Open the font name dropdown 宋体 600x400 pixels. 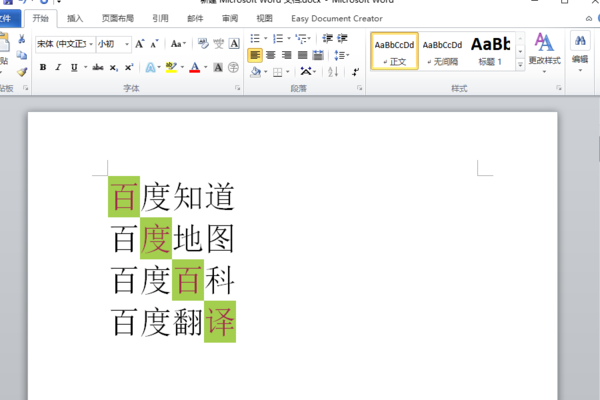tap(91, 44)
